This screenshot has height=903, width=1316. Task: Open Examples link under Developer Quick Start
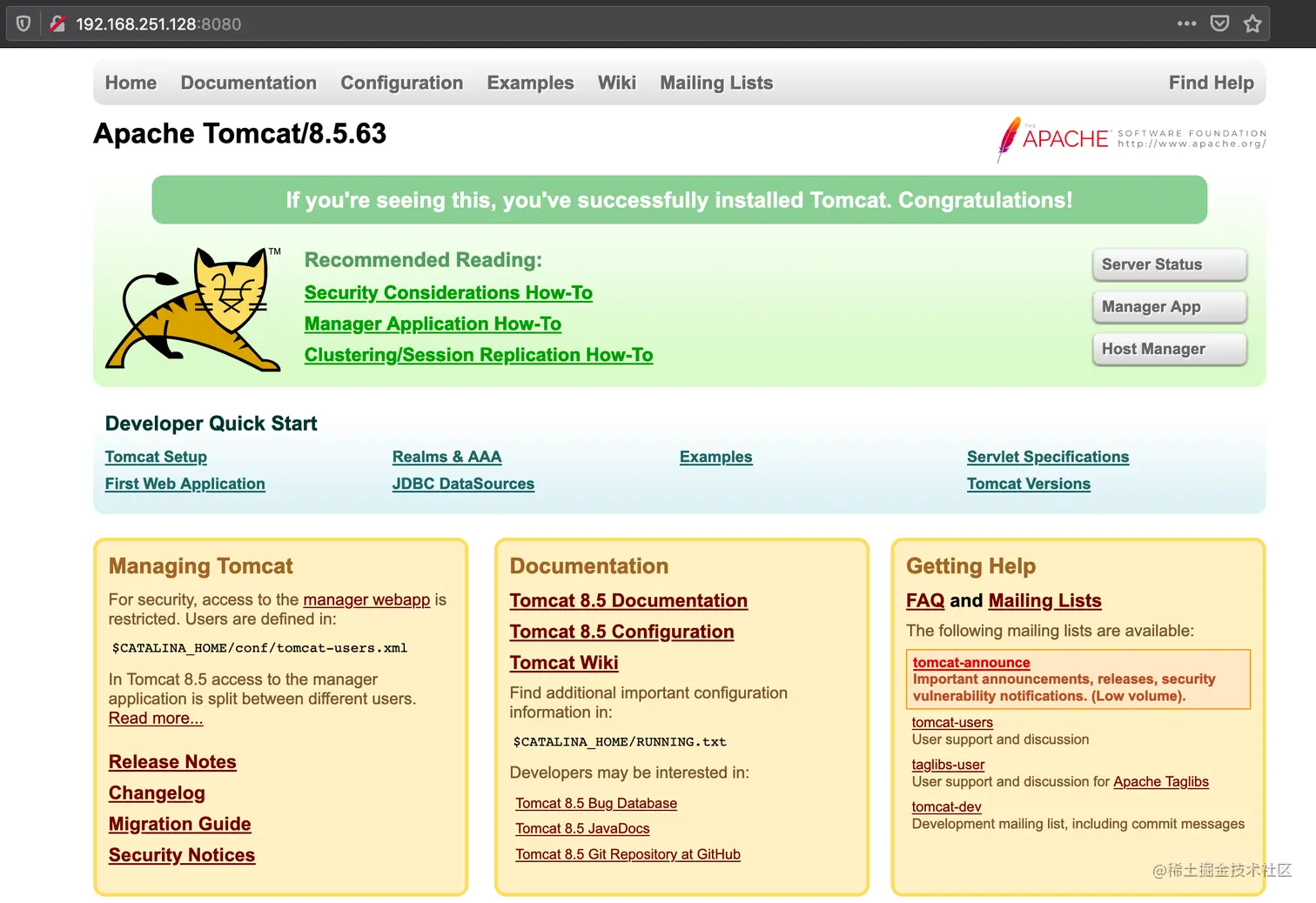(715, 457)
